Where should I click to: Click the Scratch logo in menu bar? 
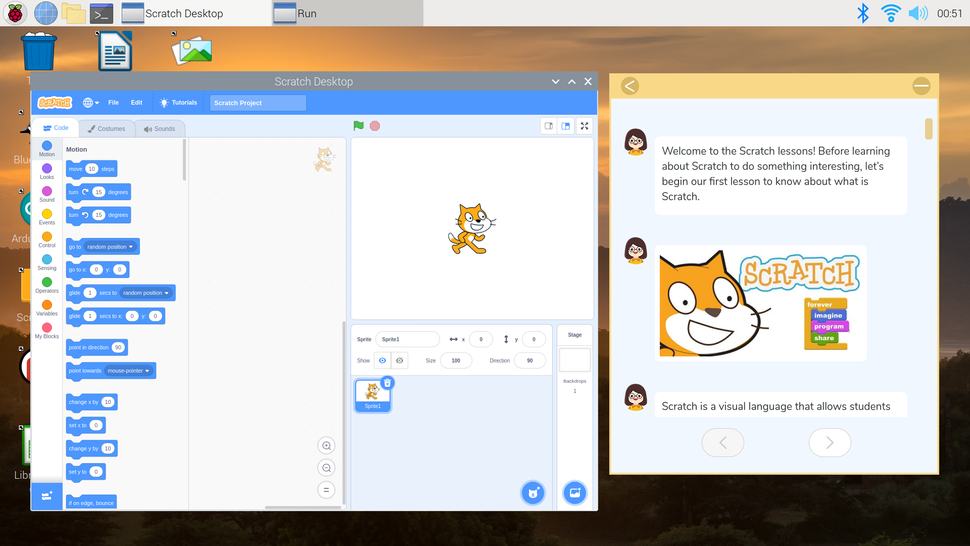coord(55,103)
